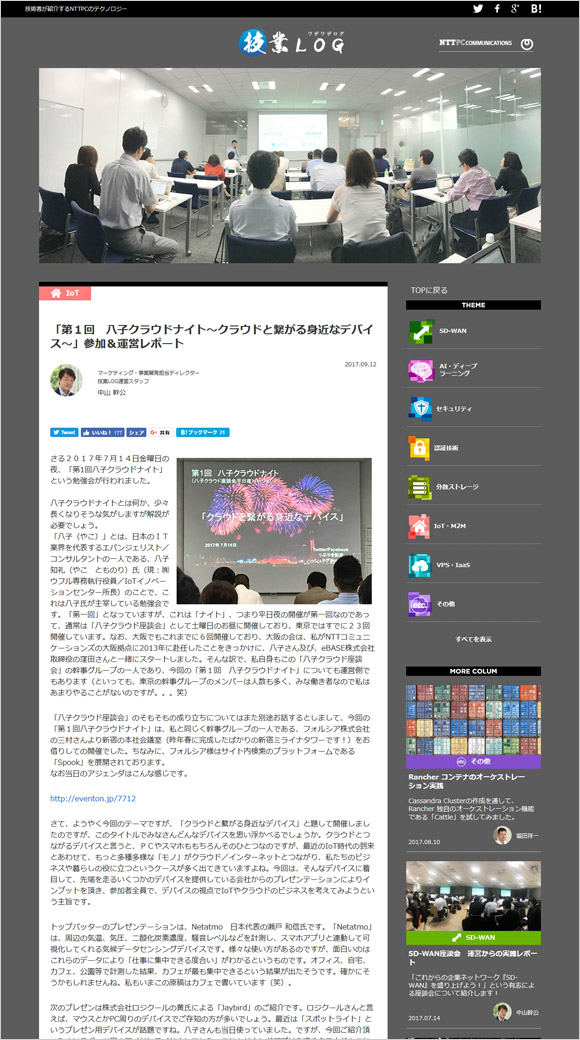
Task: Click the authentication padlock theme icon
Action: pos(419,448)
